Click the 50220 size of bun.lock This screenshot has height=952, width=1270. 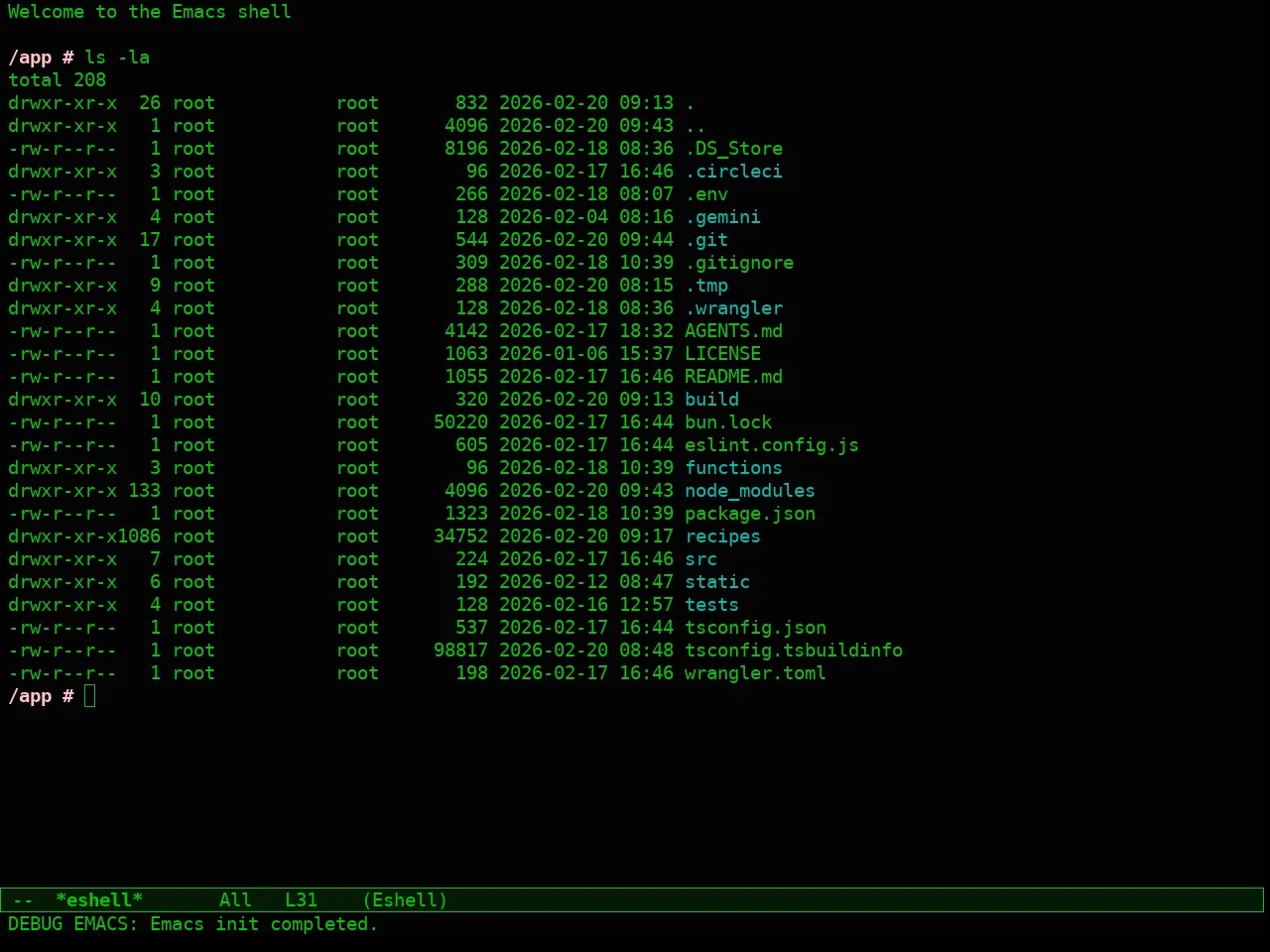pyautogui.click(x=460, y=422)
